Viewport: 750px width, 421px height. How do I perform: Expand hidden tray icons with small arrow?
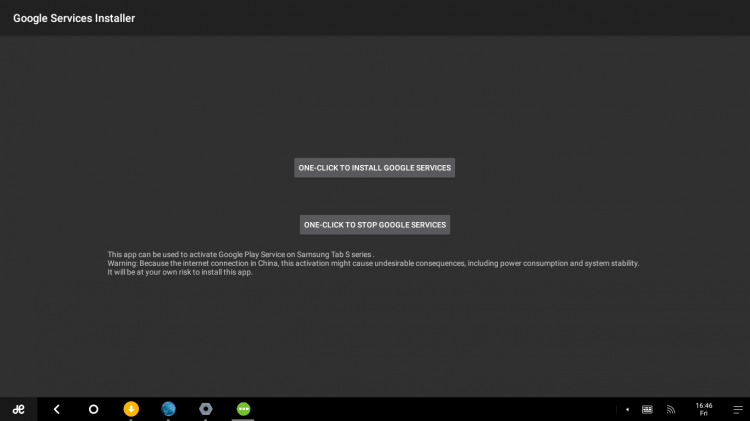click(627, 409)
